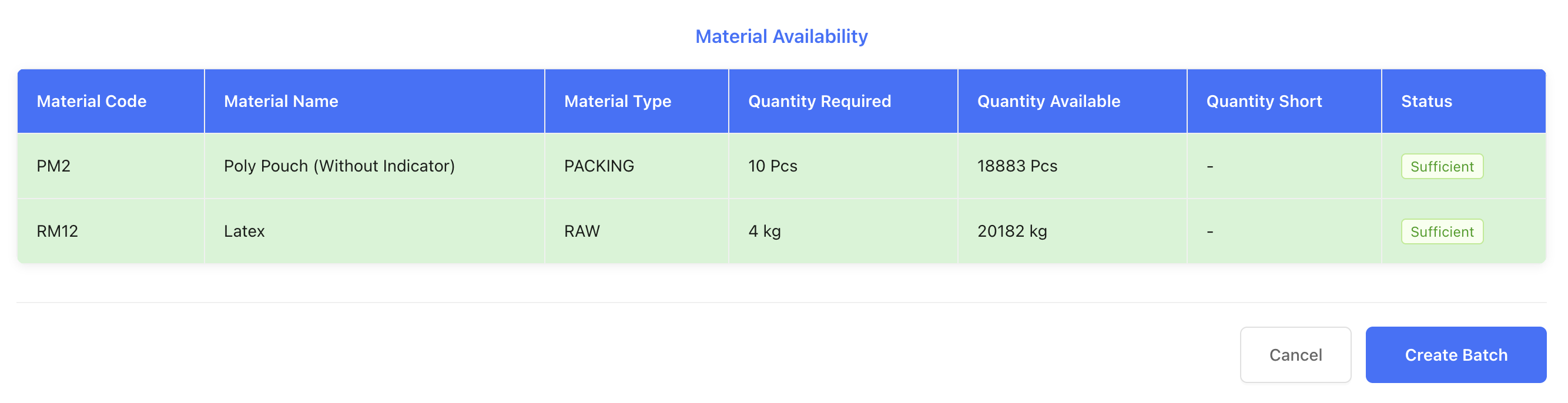
Task: Click the Material Availability heading
Action: (x=781, y=36)
